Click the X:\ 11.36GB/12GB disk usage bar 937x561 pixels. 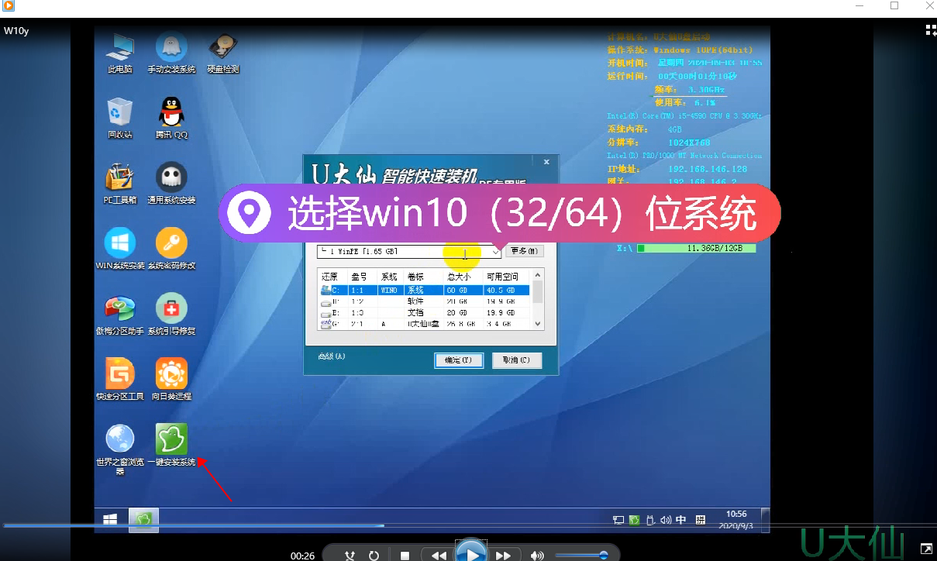tap(696, 248)
